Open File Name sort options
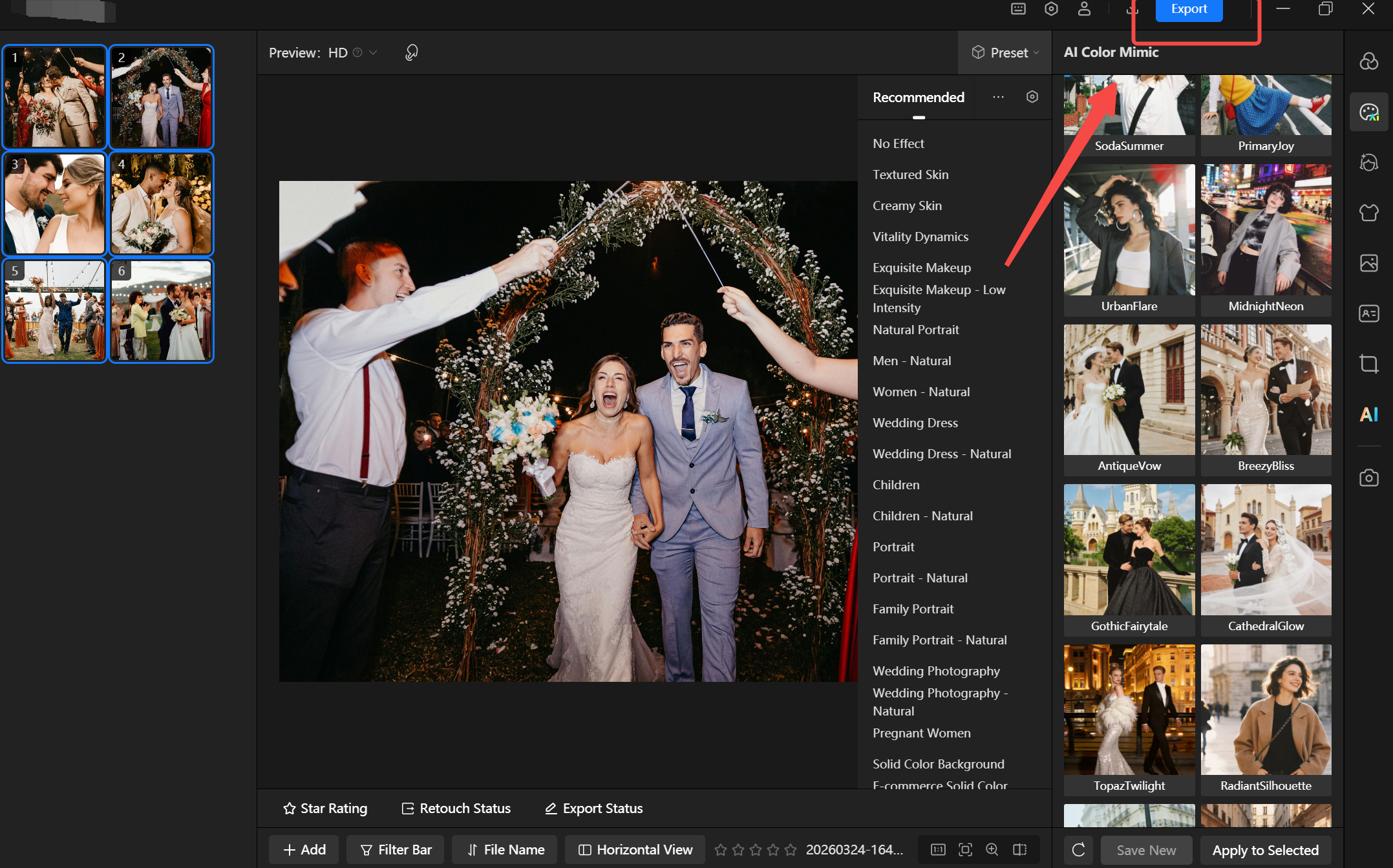 (x=505, y=849)
